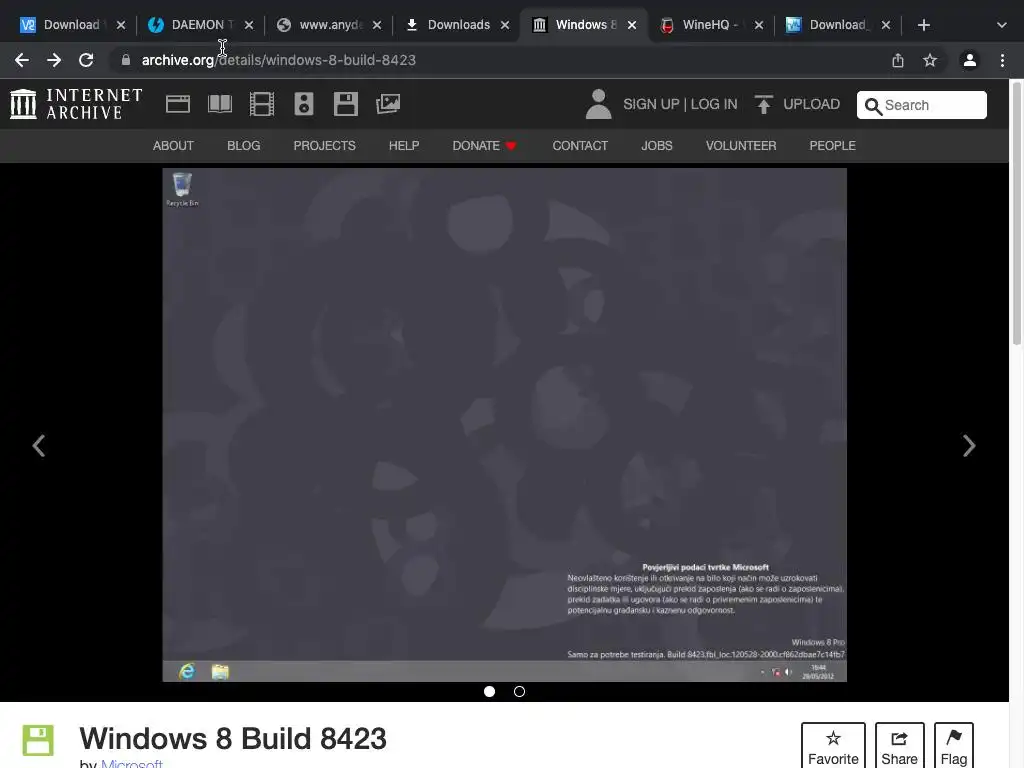Image resolution: width=1024 pixels, height=768 pixels.
Task: Favorite this item
Action: click(x=833, y=746)
